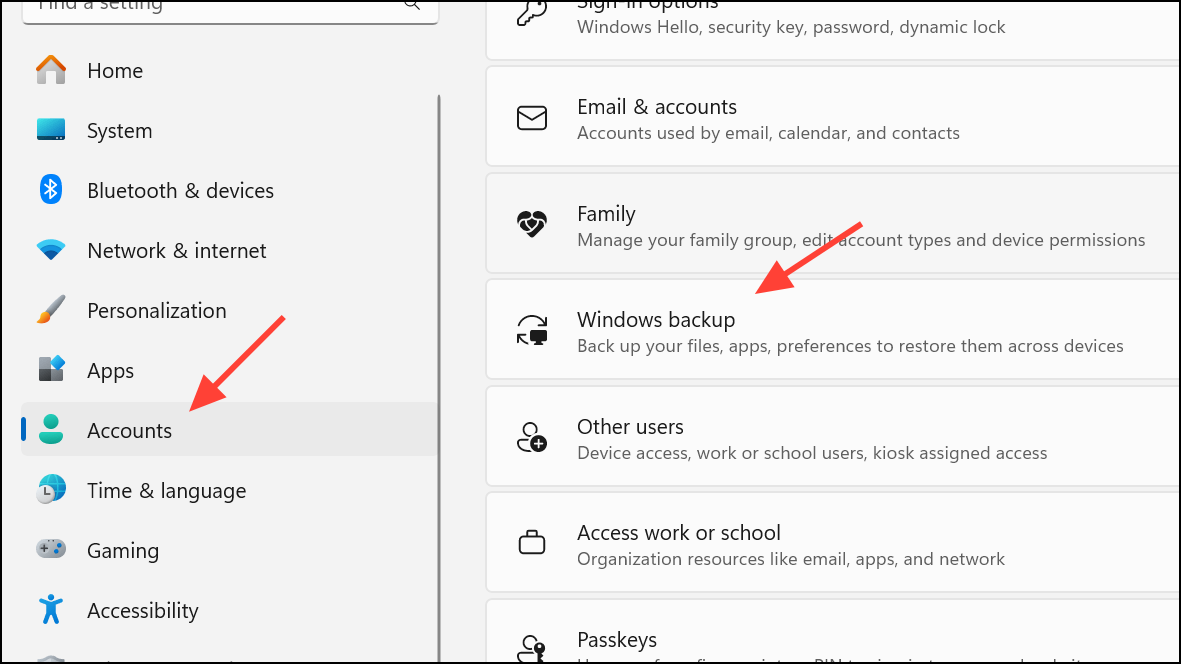Click the Personalization paintbrush icon
The image size is (1181, 664).
click(x=51, y=309)
